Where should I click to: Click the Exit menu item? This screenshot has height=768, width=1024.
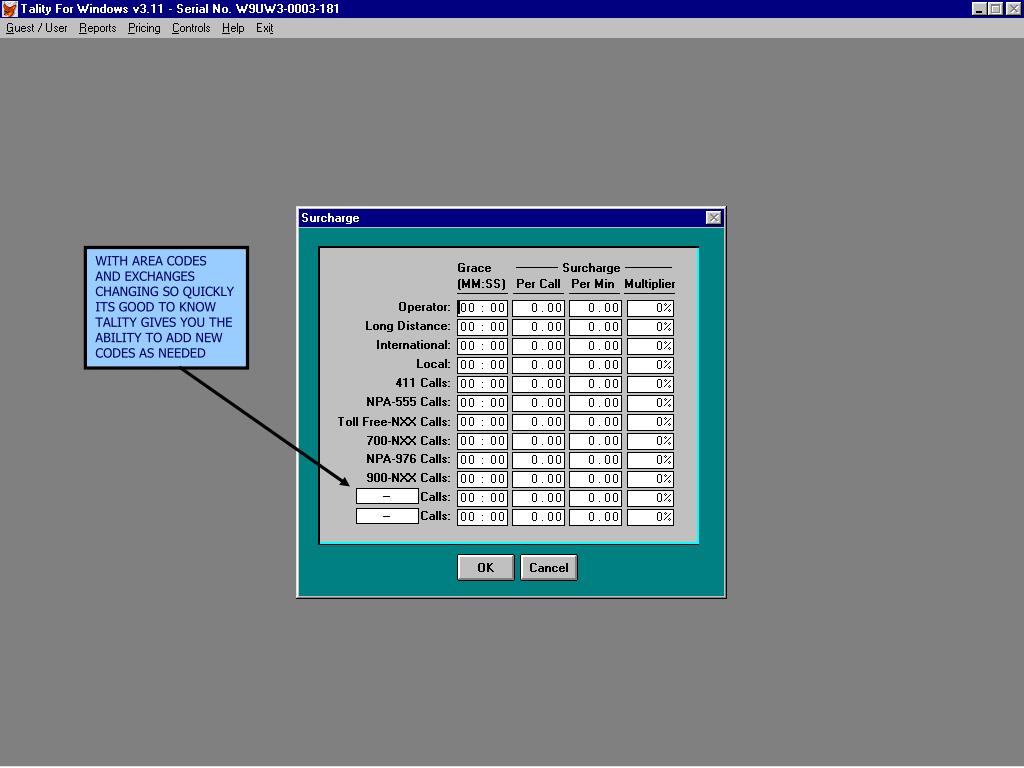(x=264, y=28)
